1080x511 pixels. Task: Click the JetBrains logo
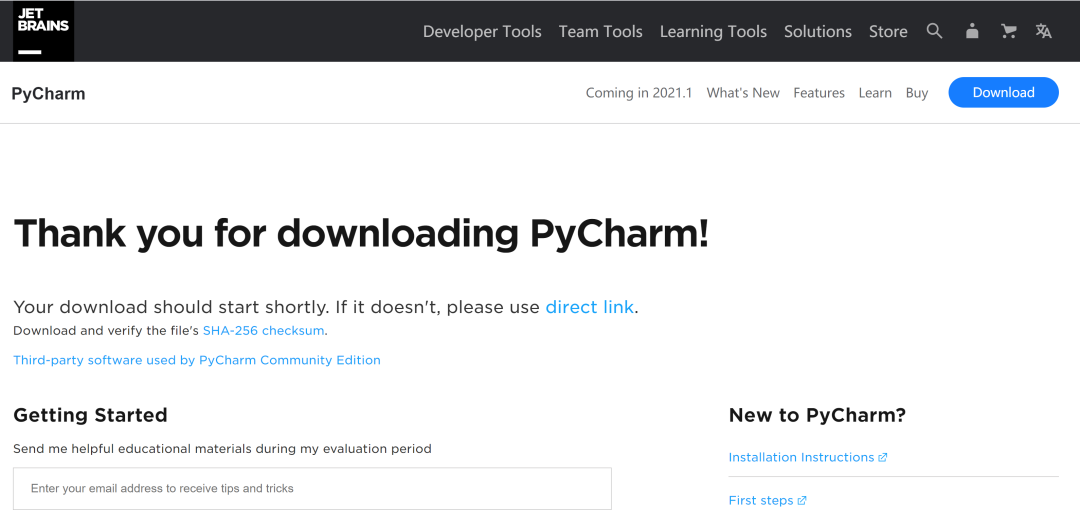pos(43,31)
